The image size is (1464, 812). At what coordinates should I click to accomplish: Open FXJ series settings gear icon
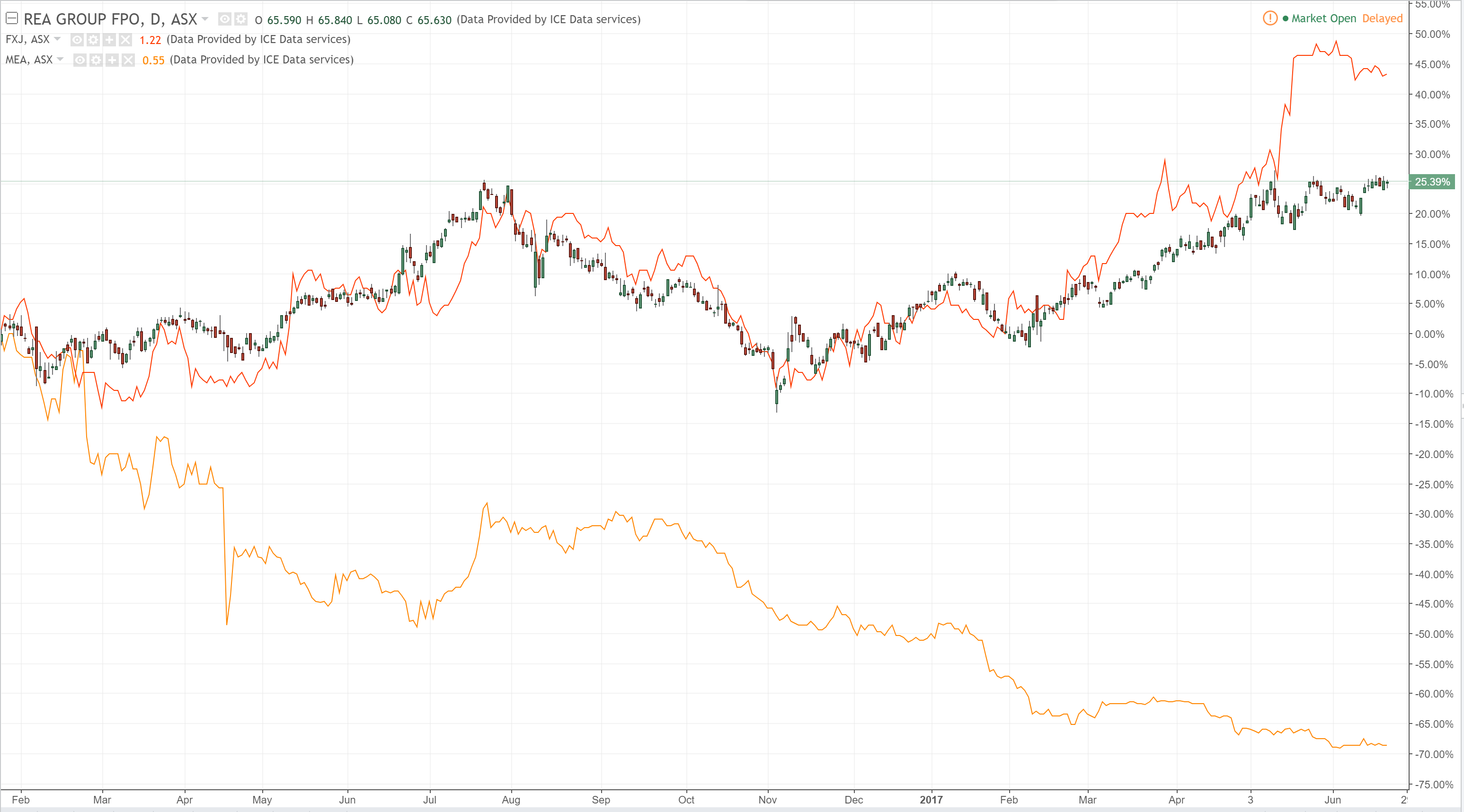pyautogui.click(x=93, y=40)
